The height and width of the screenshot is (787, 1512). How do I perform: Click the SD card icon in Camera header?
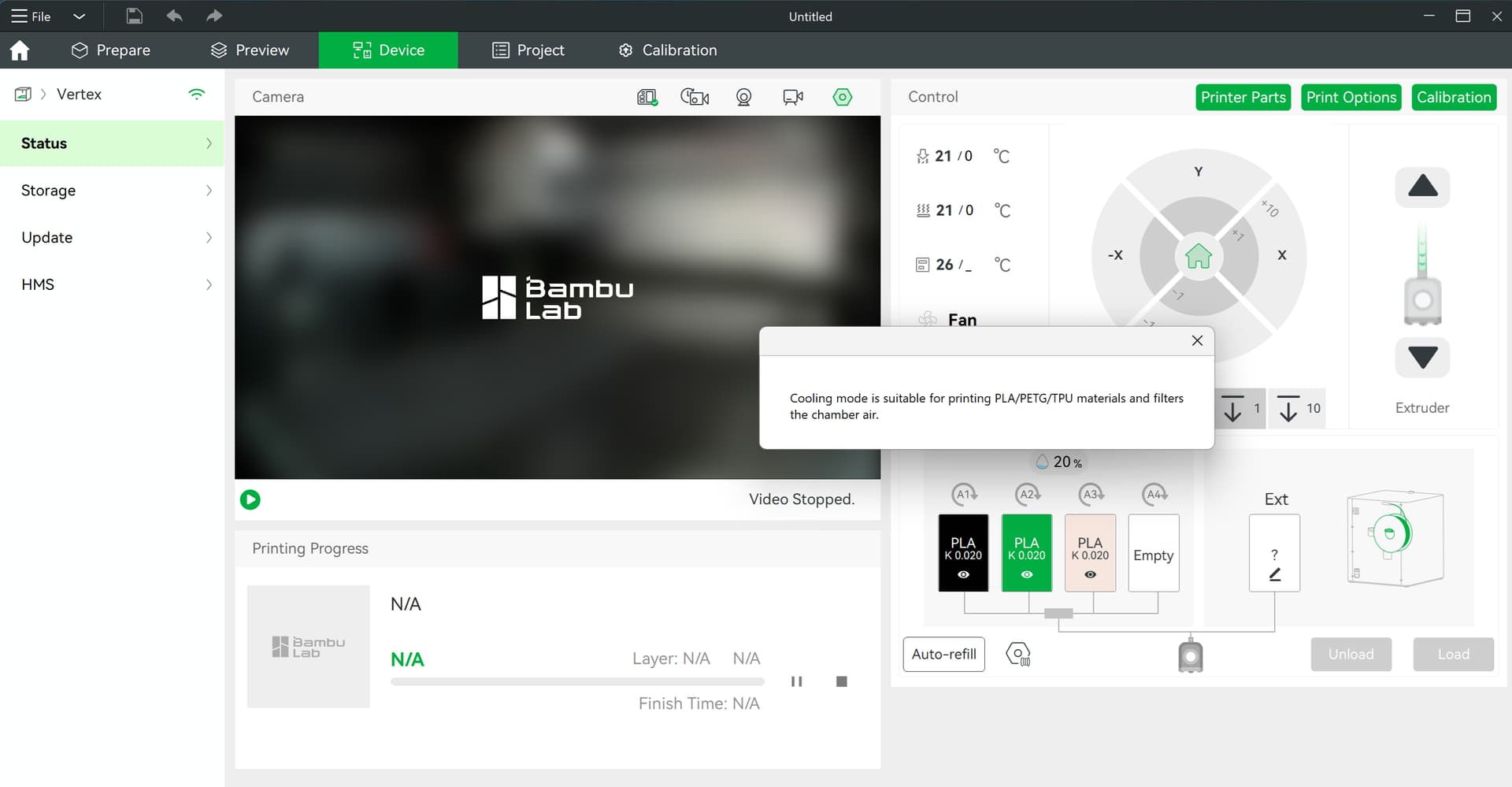(x=647, y=97)
